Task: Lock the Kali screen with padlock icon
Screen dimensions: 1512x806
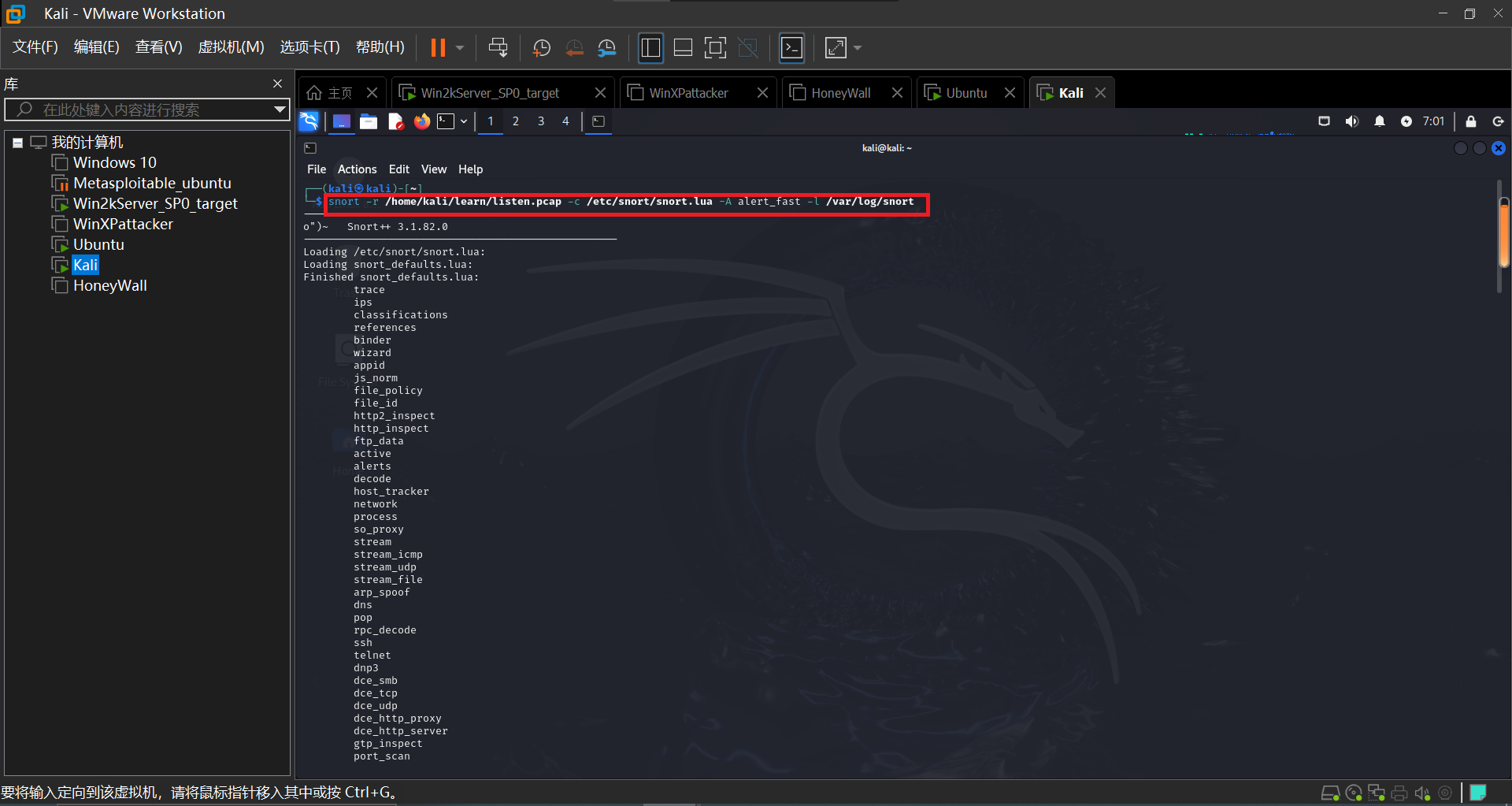Action: pos(1471,121)
